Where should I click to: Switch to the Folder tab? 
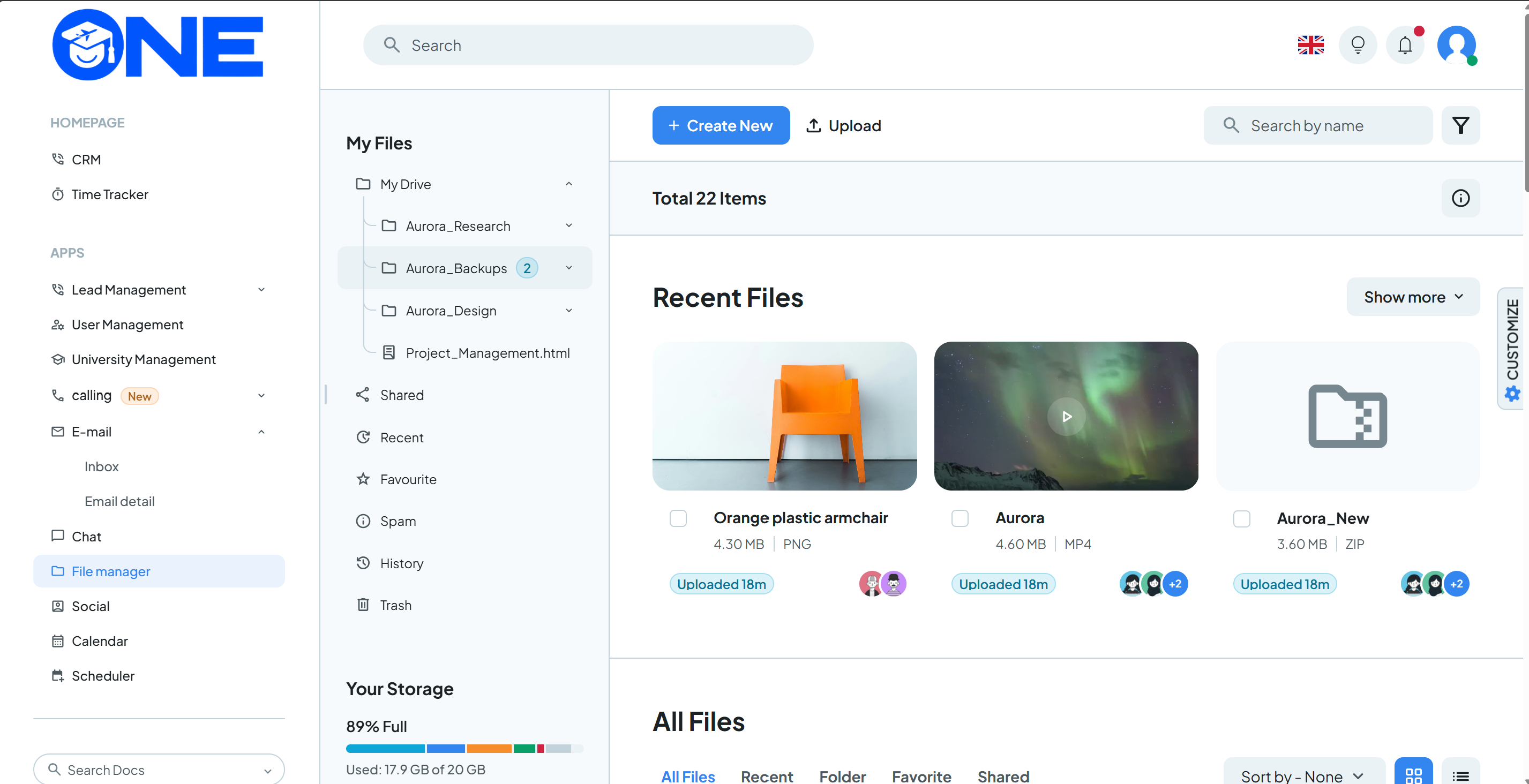click(x=842, y=775)
